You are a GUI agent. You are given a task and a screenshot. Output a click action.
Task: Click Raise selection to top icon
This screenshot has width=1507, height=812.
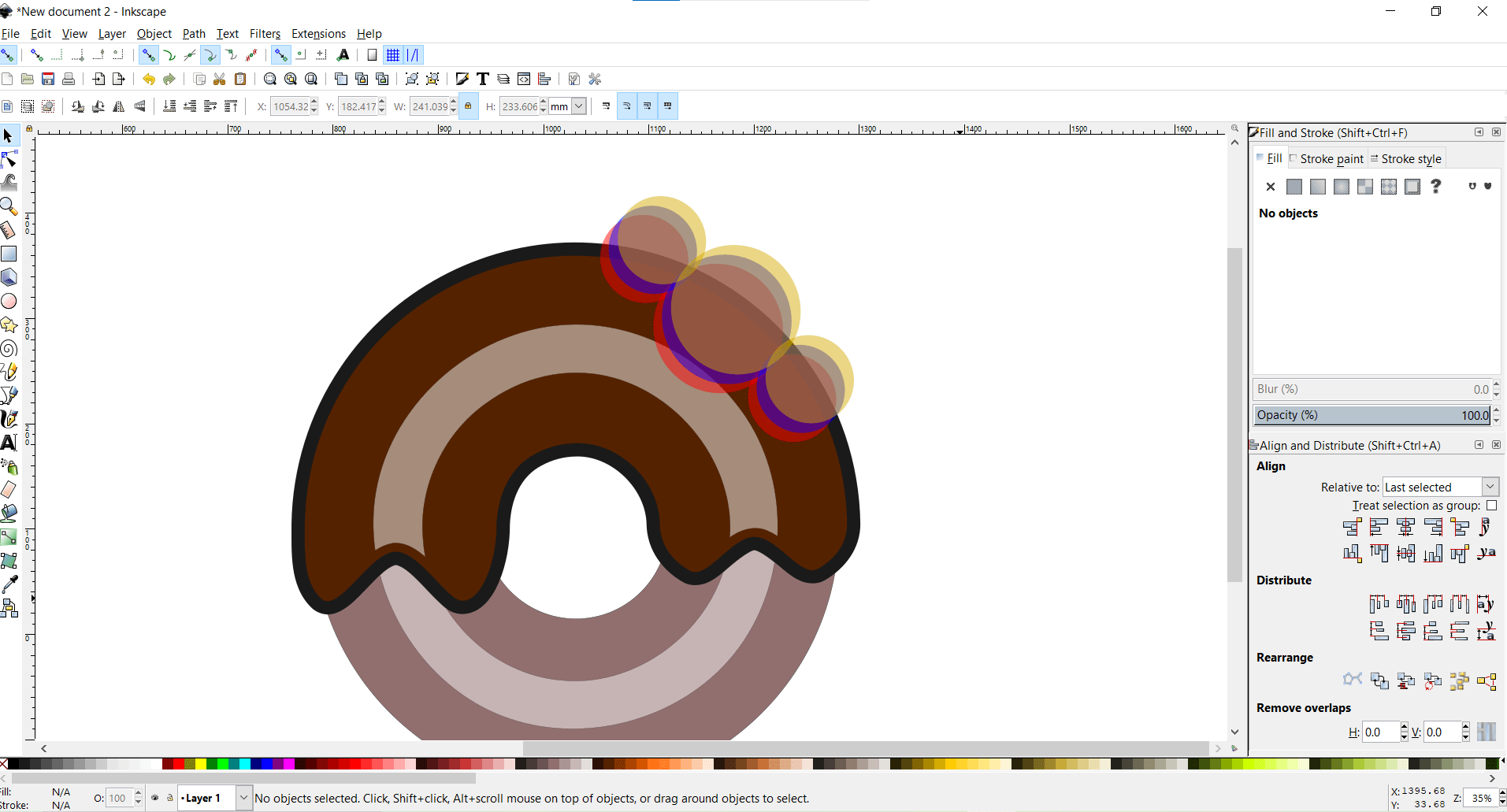[231, 106]
